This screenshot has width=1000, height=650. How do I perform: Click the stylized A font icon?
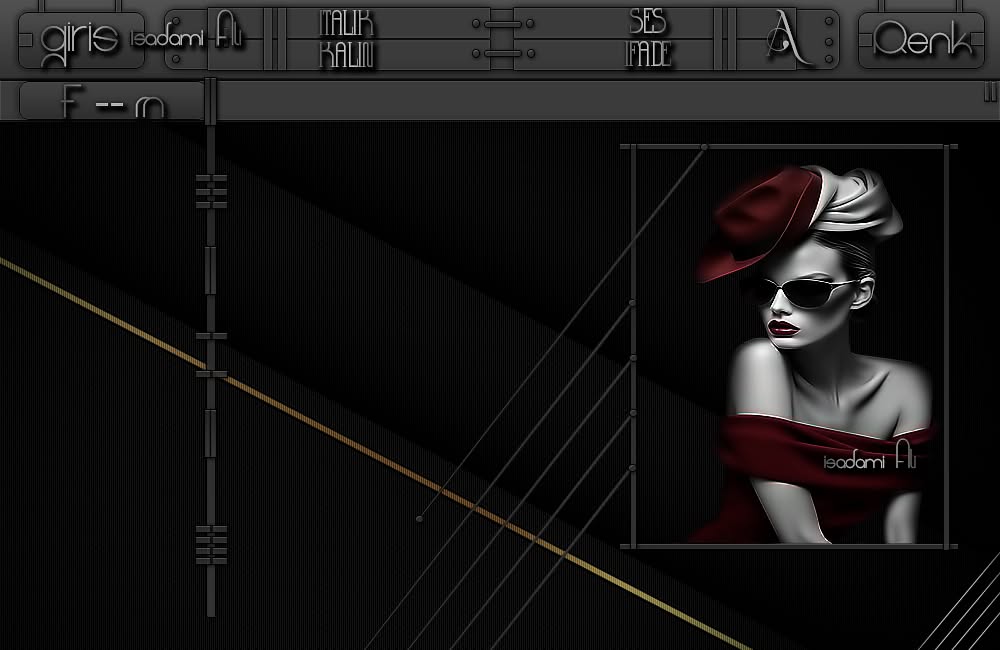point(787,38)
